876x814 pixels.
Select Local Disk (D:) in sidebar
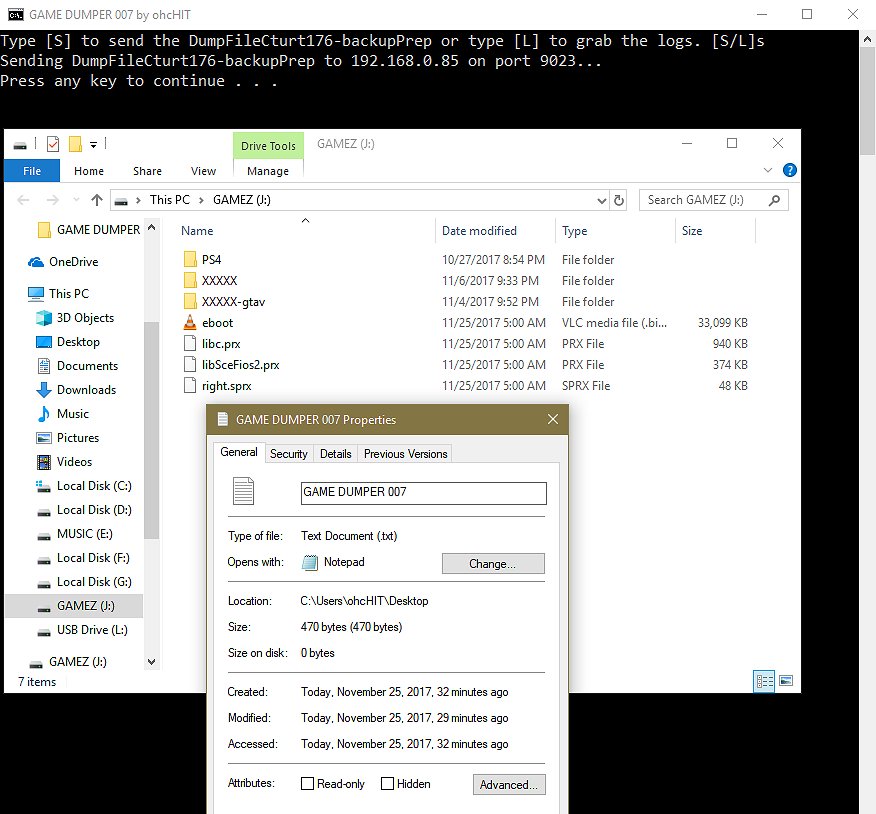[84, 510]
